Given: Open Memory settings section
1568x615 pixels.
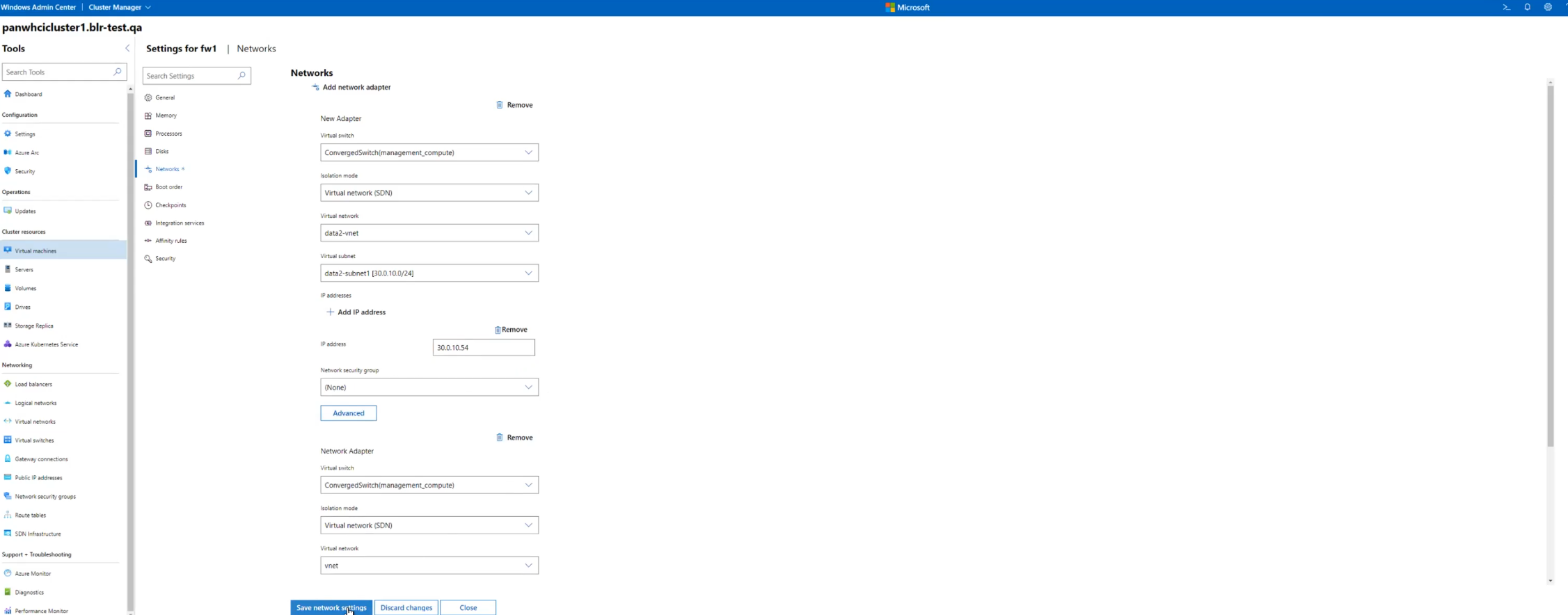Looking at the screenshot, I should (x=166, y=115).
